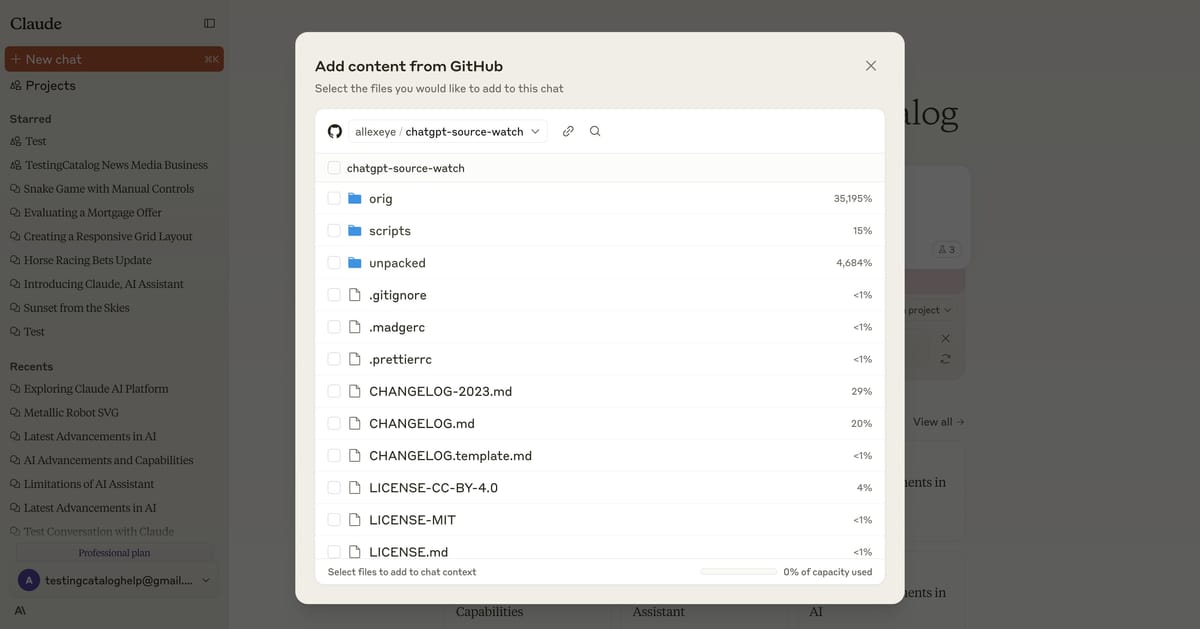
Task: Click the capacity used progress bar
Action: (x=739, y=571)
